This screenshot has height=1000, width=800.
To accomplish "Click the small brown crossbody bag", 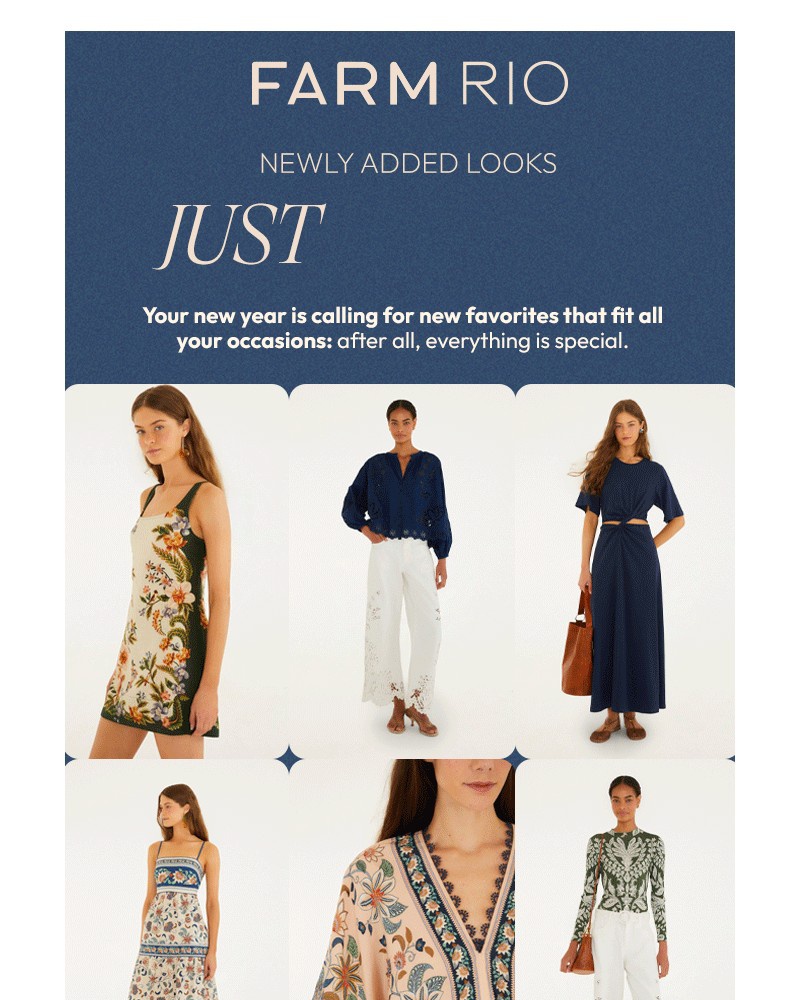I will coord(582,955).
